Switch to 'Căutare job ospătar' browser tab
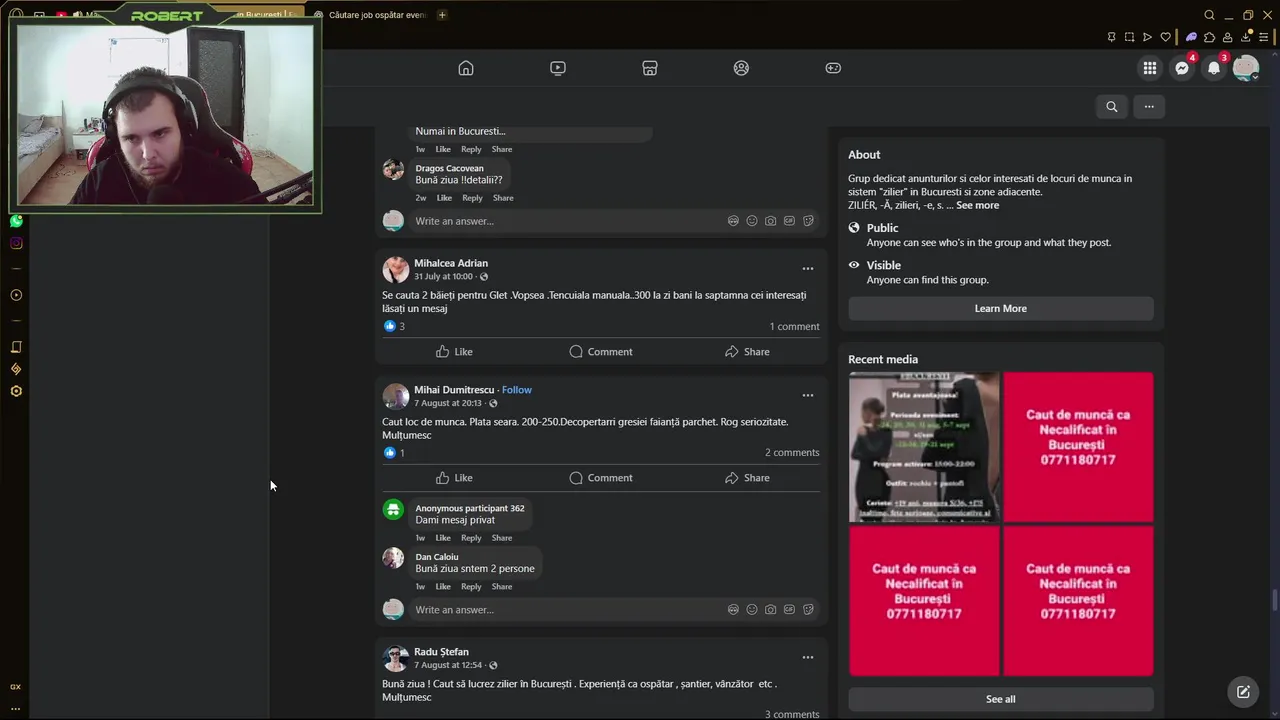This screenshot has height=720, width=1280. (x=371, y=15)
